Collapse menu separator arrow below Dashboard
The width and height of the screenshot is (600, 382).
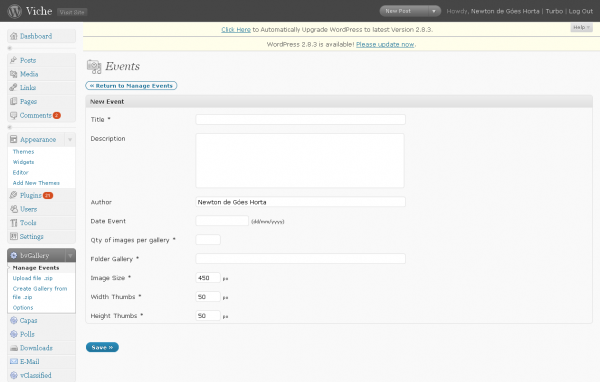10,48
